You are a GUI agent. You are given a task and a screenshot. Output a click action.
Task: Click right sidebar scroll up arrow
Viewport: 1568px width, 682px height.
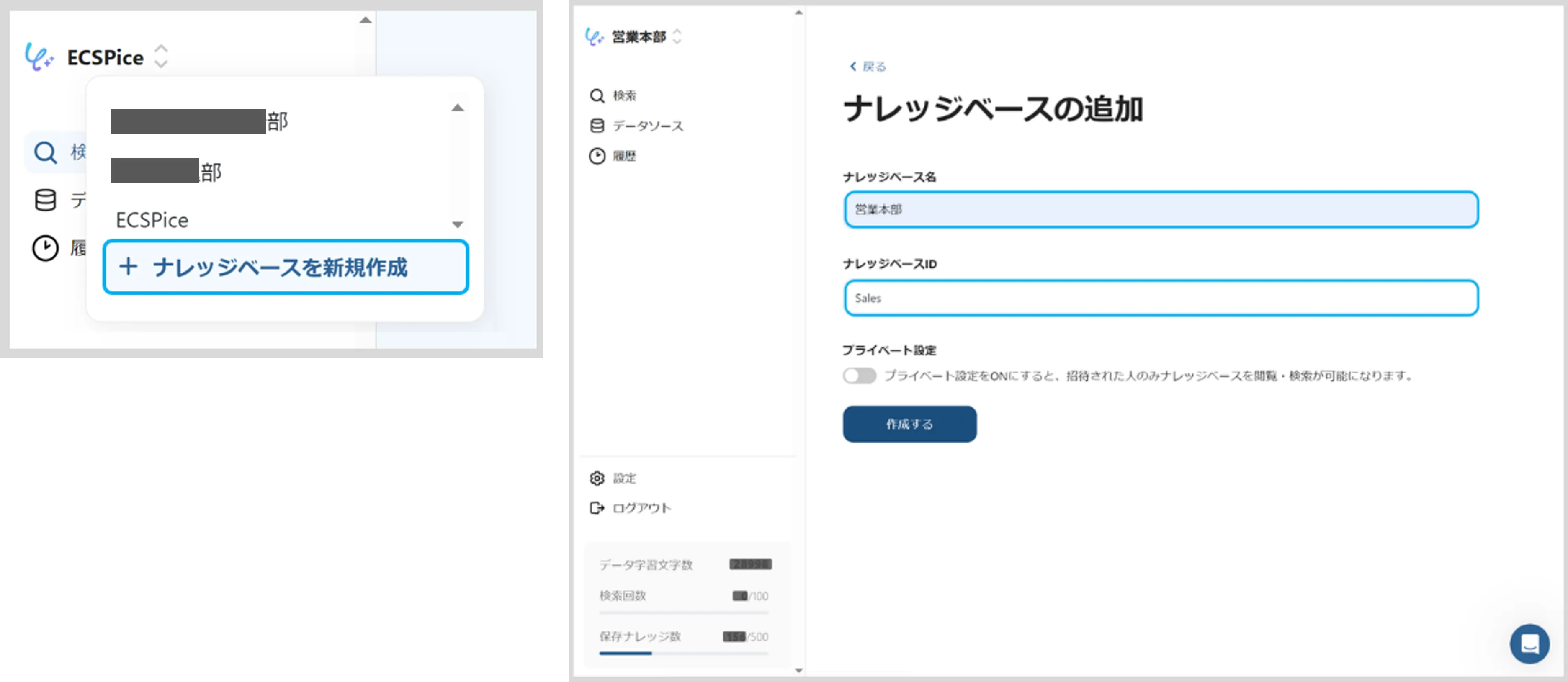pos(798,13)
